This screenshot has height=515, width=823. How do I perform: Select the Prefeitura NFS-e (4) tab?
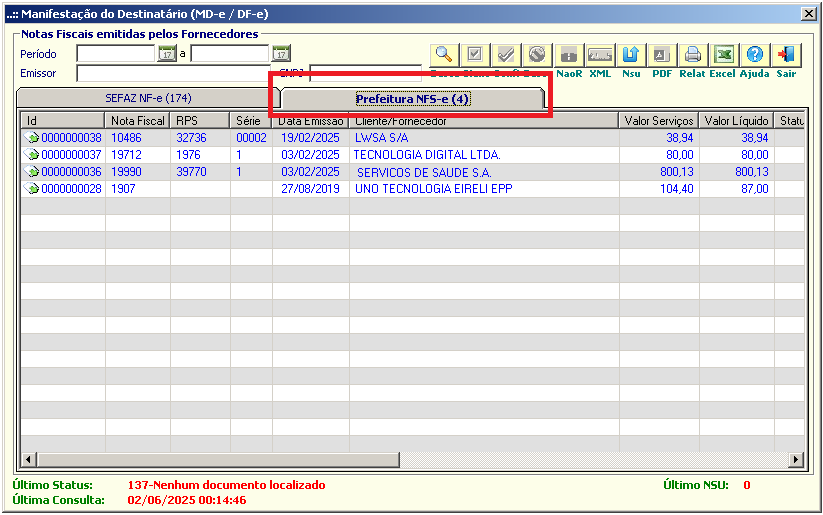click(413, 99)
